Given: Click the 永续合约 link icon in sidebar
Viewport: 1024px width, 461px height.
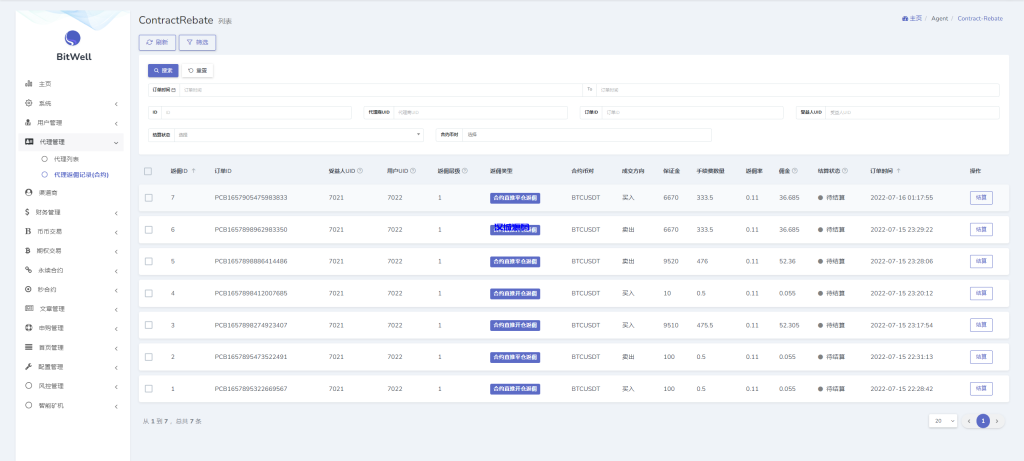Looking at the screenshot, I should click(29, 270).
